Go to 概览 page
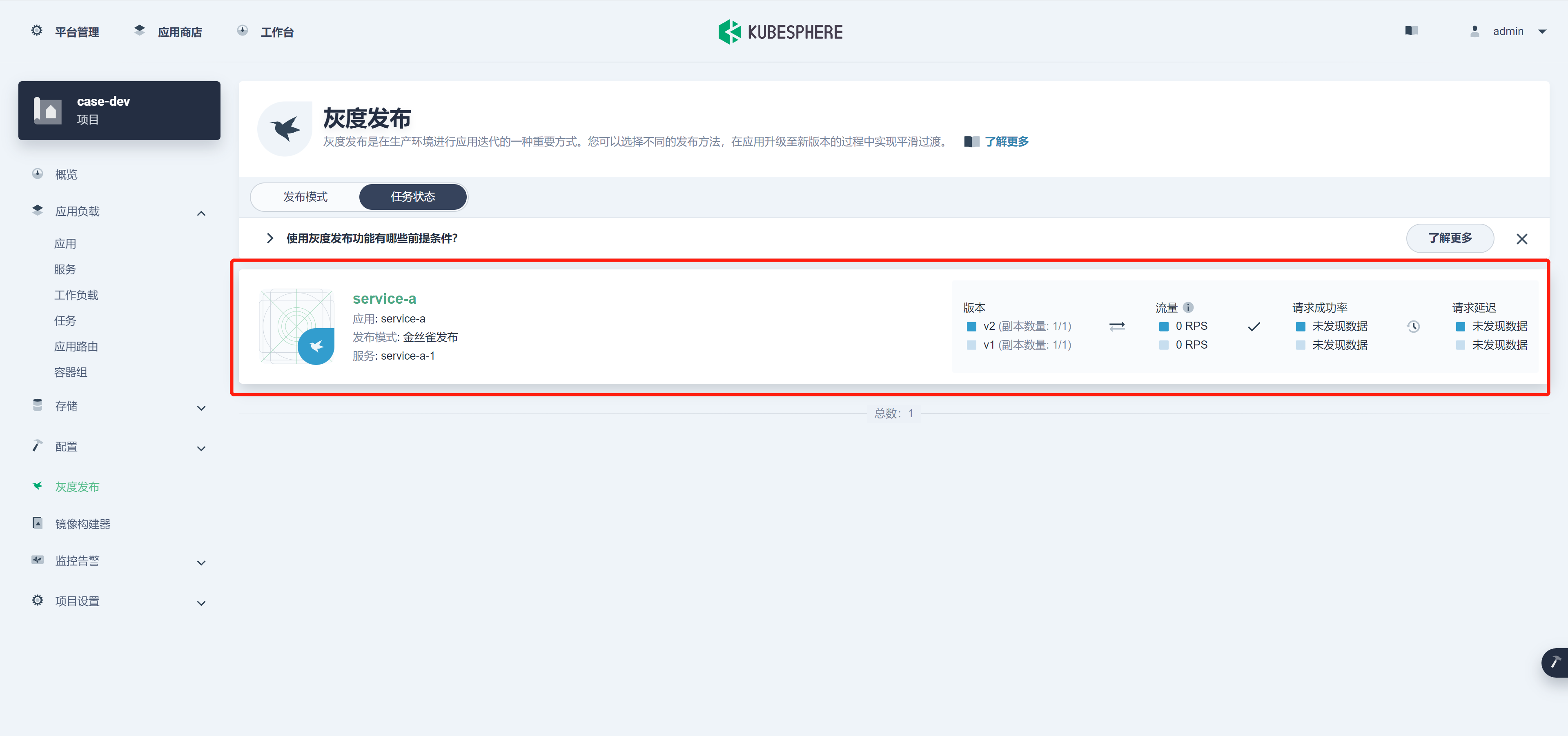Screen dimensions: 1568x736 (x=66, y=175)
